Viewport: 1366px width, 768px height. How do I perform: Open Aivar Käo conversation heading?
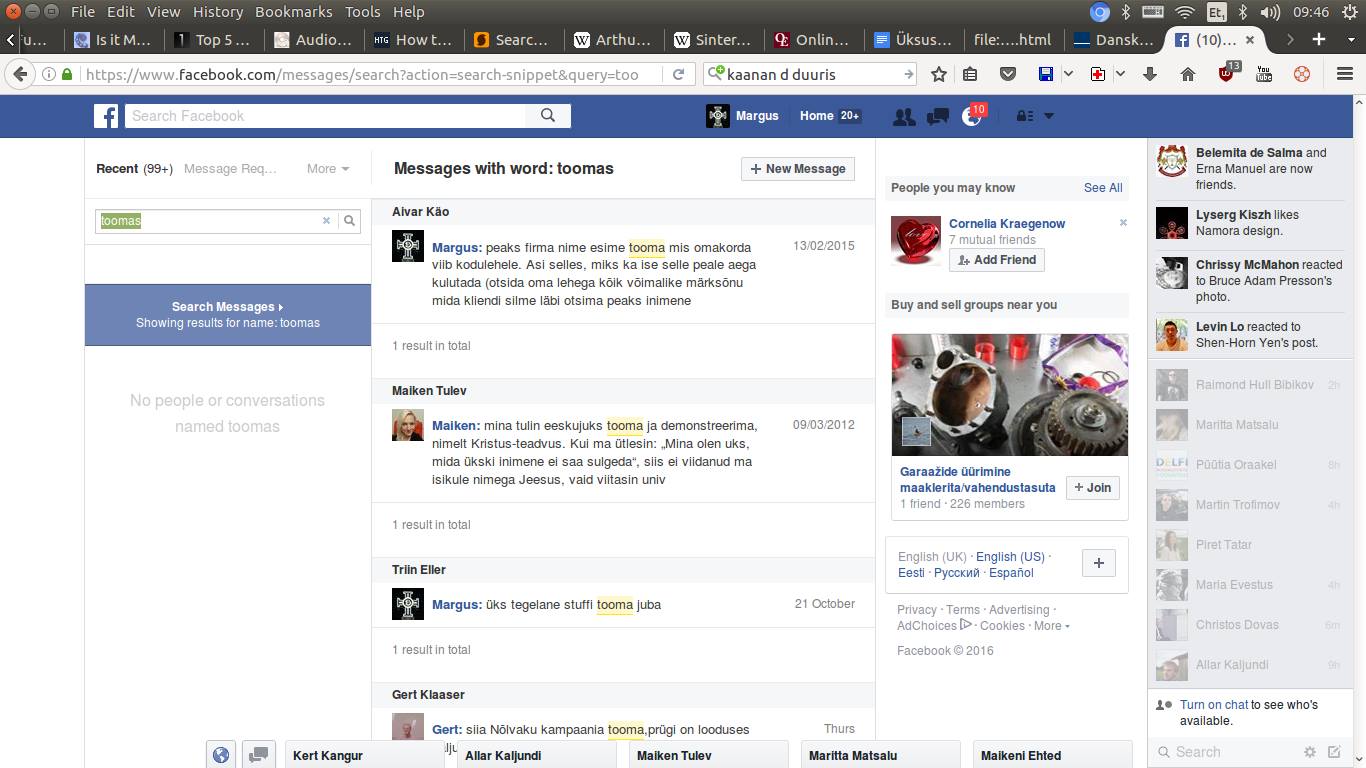click(x=420, y=212)
